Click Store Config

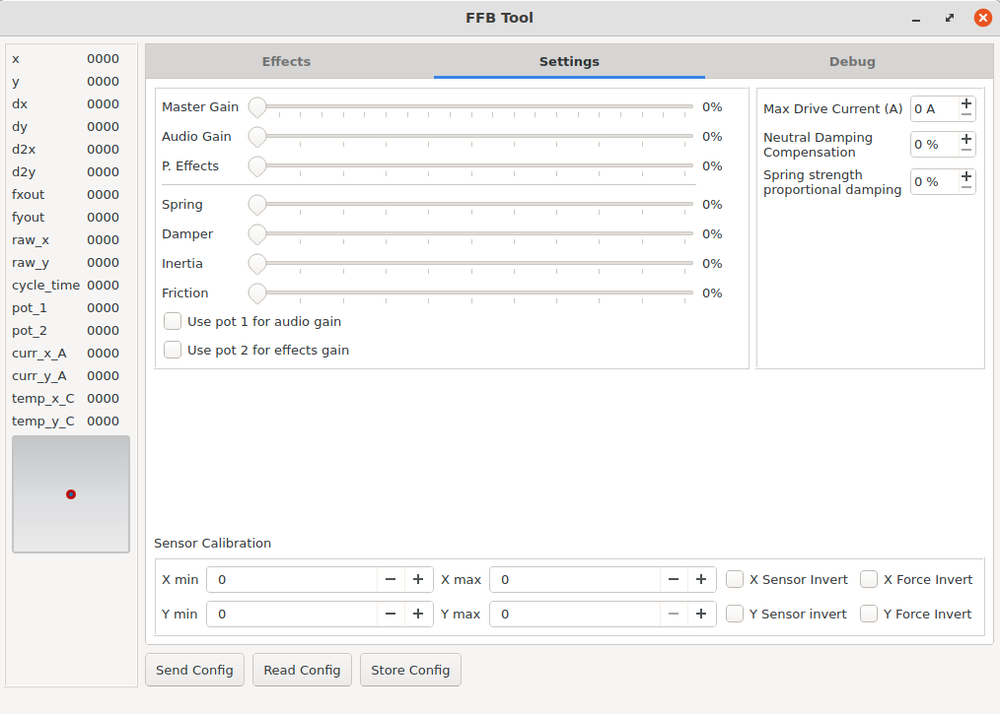[x=410, y=669]
